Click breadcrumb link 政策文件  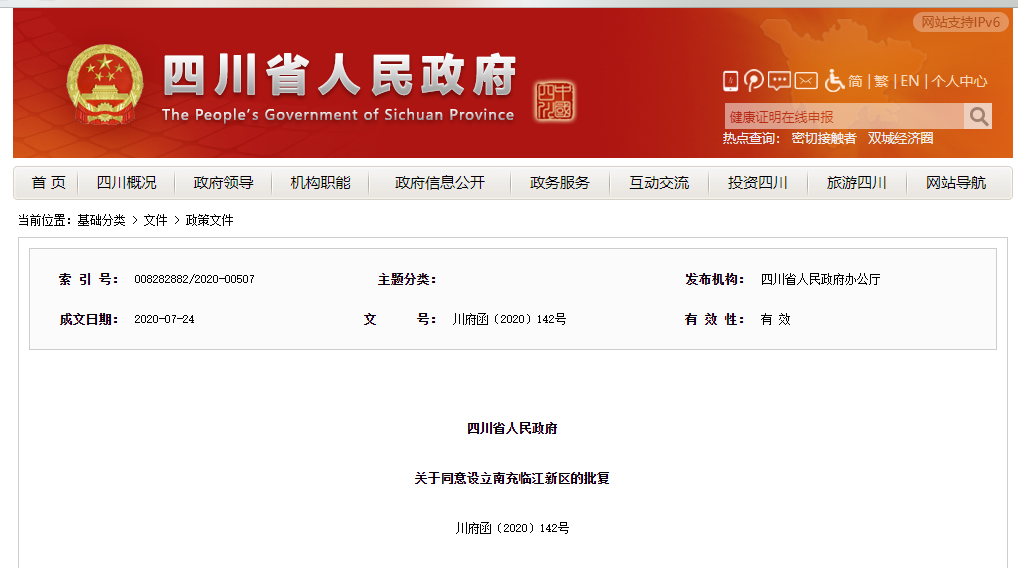click(209, 220)
